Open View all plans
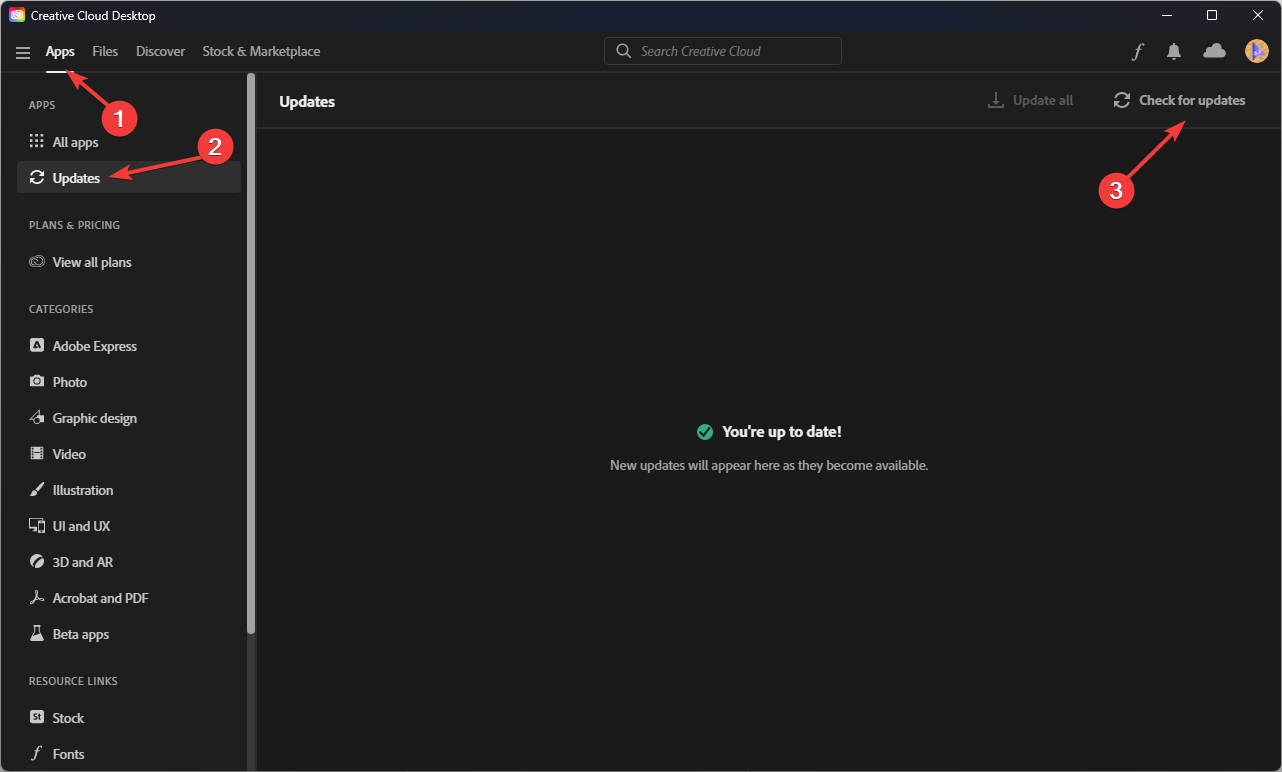The width and height of the screenshot is (1282, 772). click(129, 262)
